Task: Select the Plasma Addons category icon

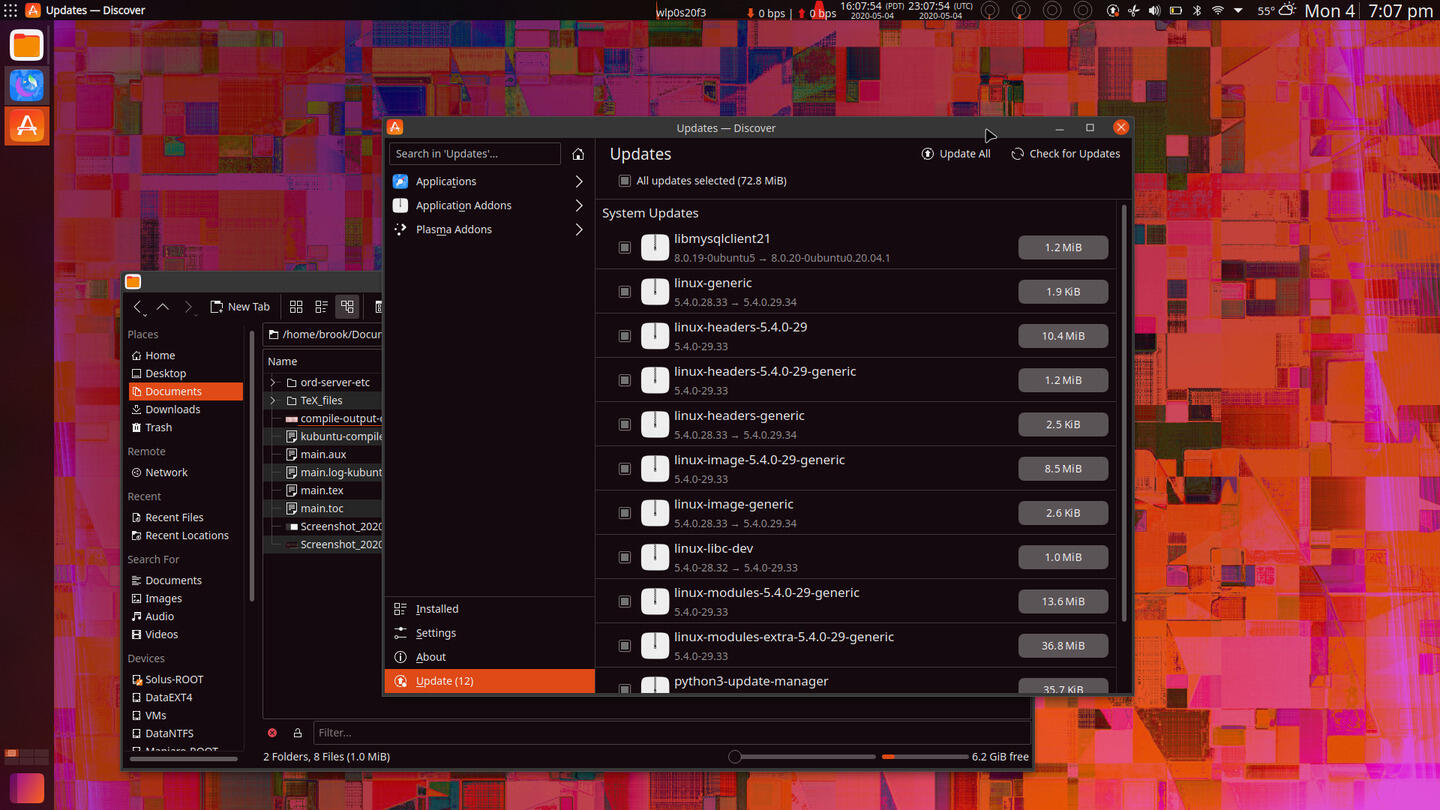Action: [400, 229]
